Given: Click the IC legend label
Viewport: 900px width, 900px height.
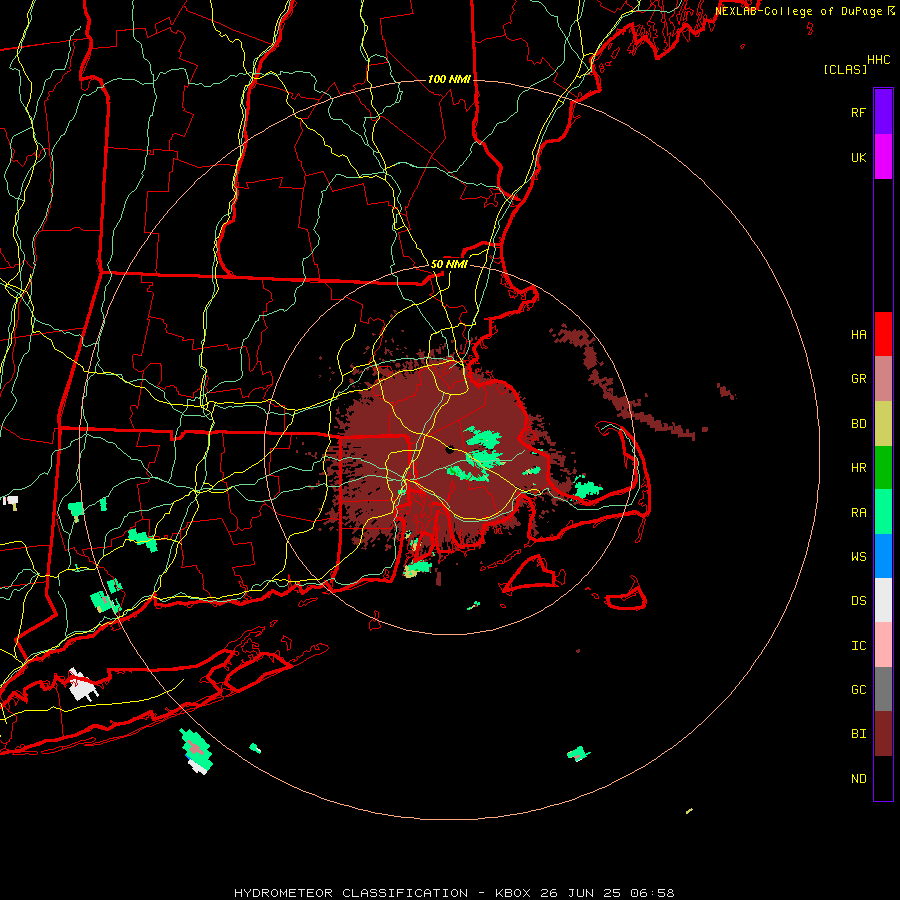Looking at the screenshot, I should point(858,646).
